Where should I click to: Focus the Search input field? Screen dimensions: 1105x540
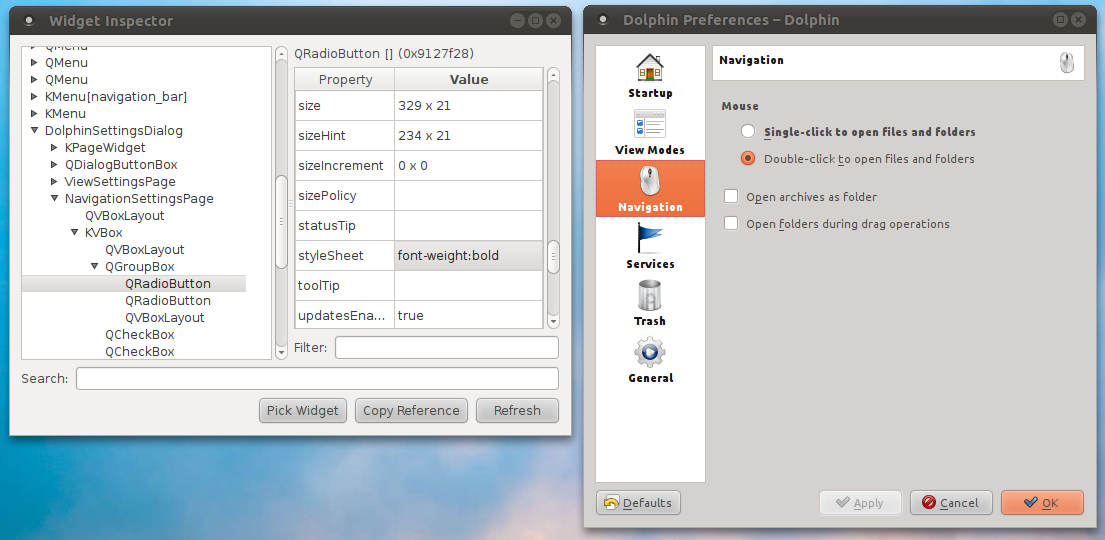[x=317, y=379]
